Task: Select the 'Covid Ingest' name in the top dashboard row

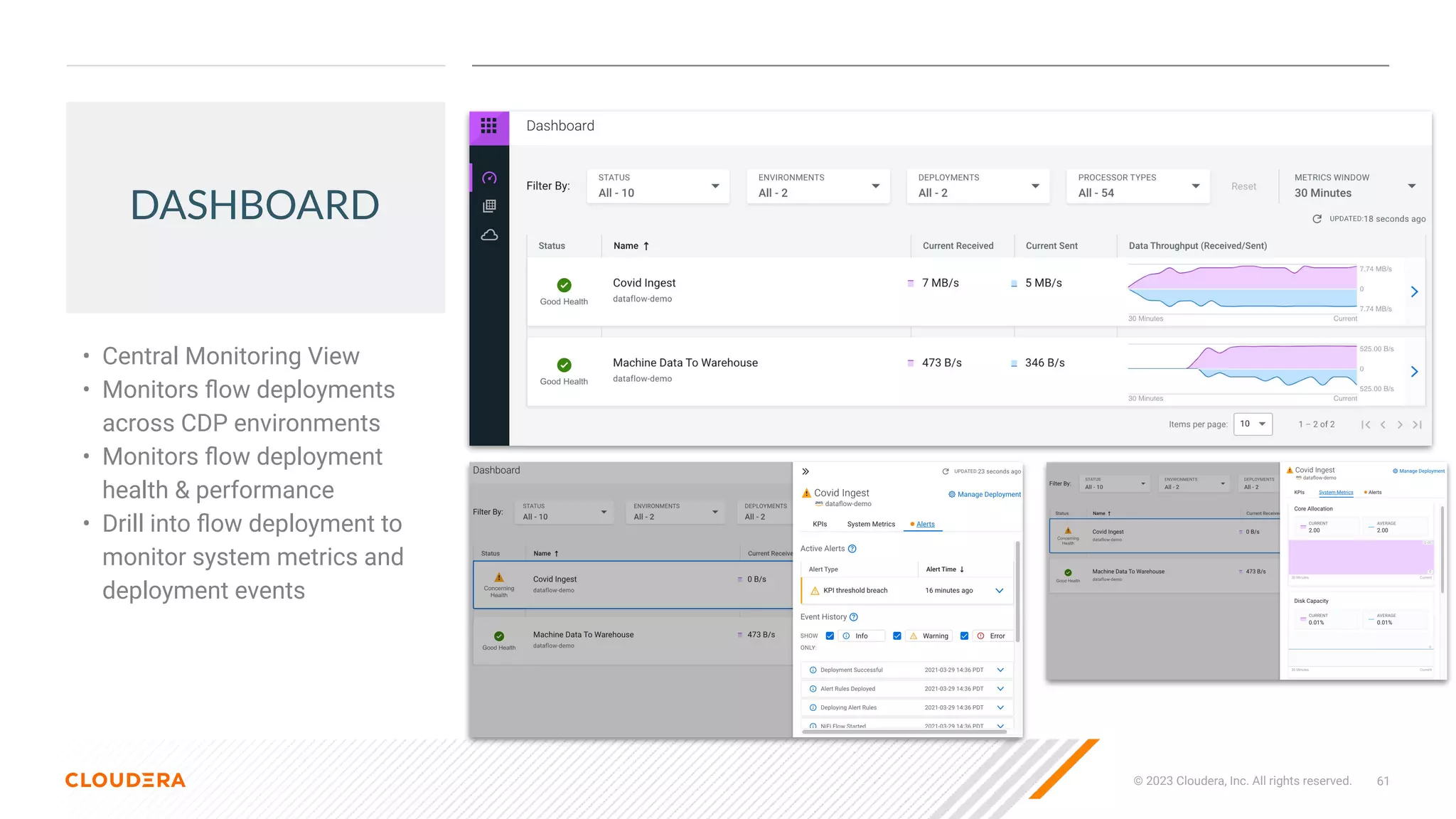Action: click(644, 283)
